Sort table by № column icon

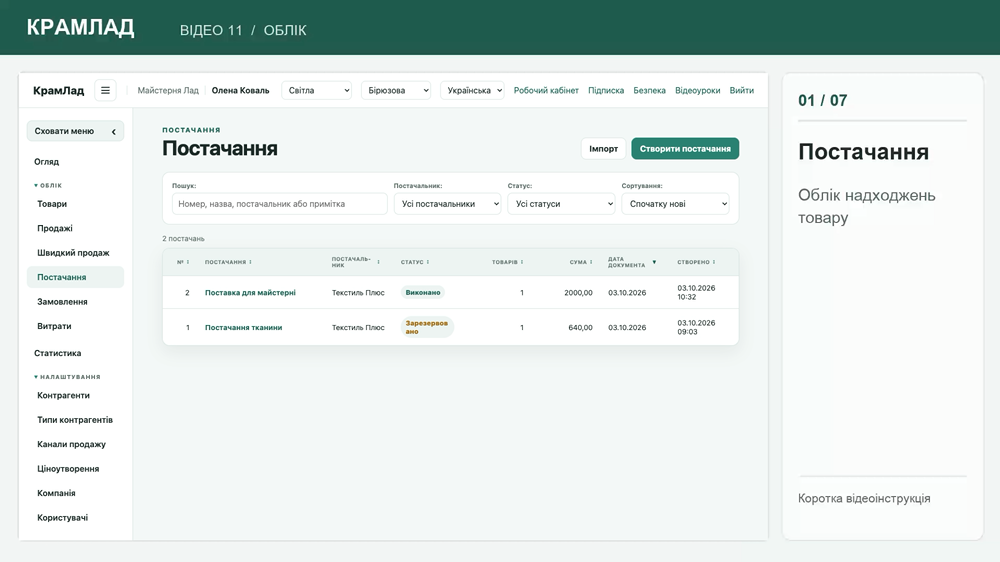(188, 262)
